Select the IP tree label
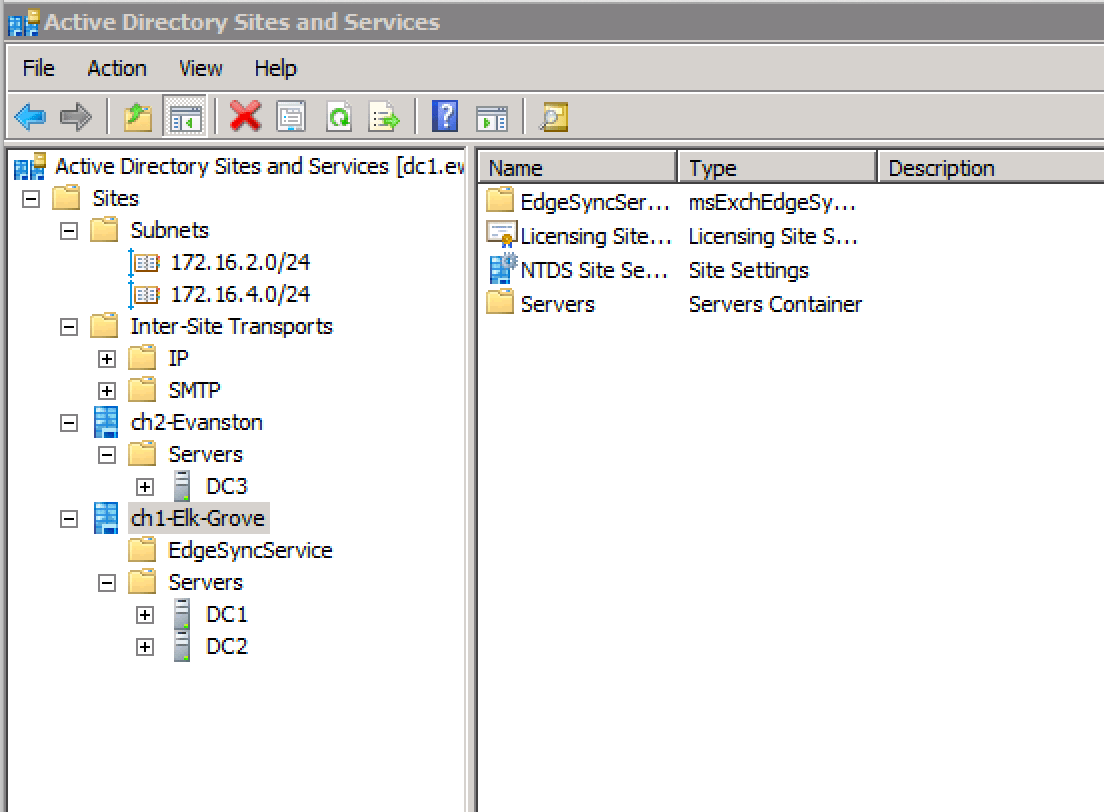The image size is (1104, 812). click(x=178, y=358)
